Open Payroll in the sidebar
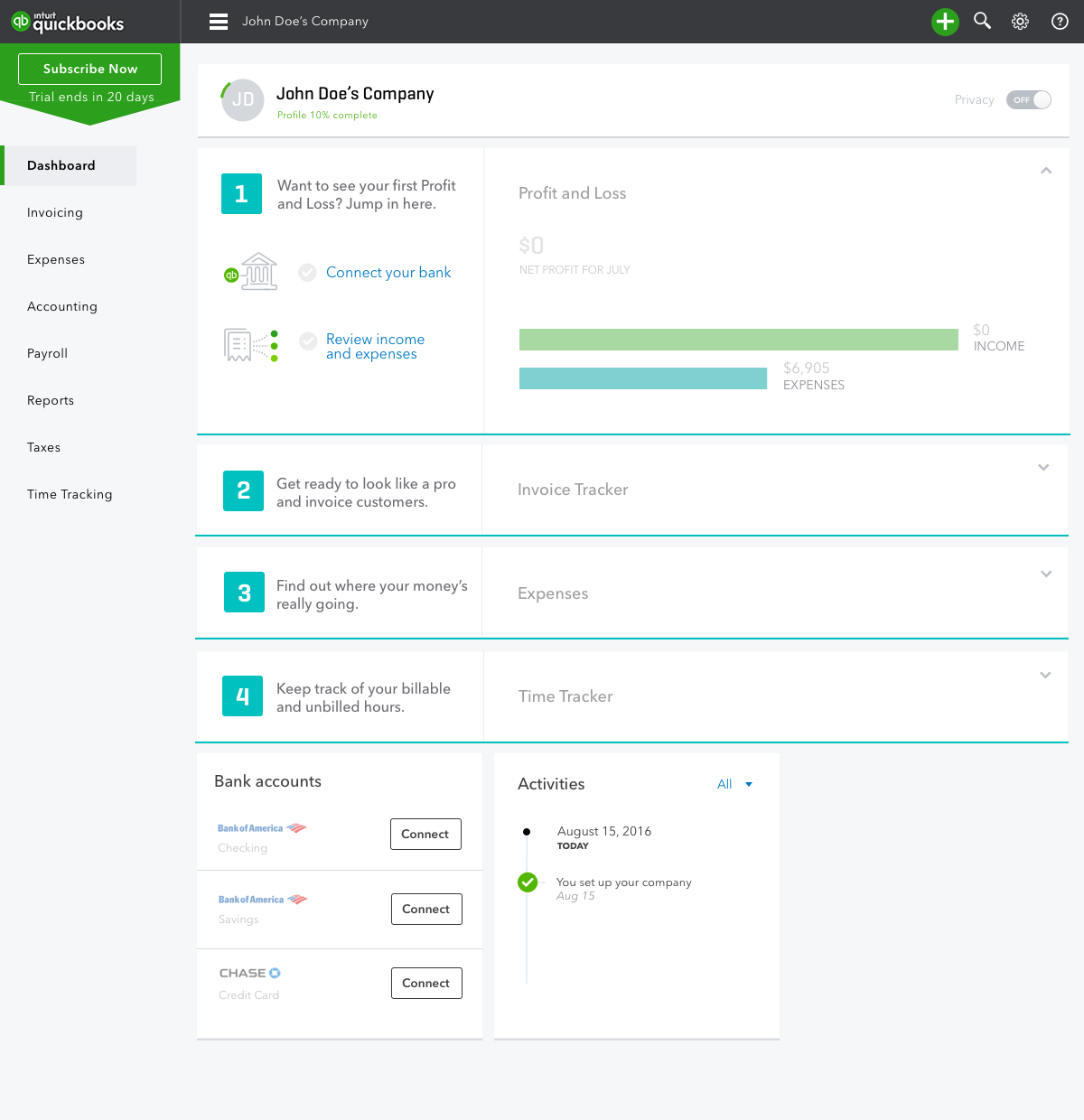 [47, 353]
